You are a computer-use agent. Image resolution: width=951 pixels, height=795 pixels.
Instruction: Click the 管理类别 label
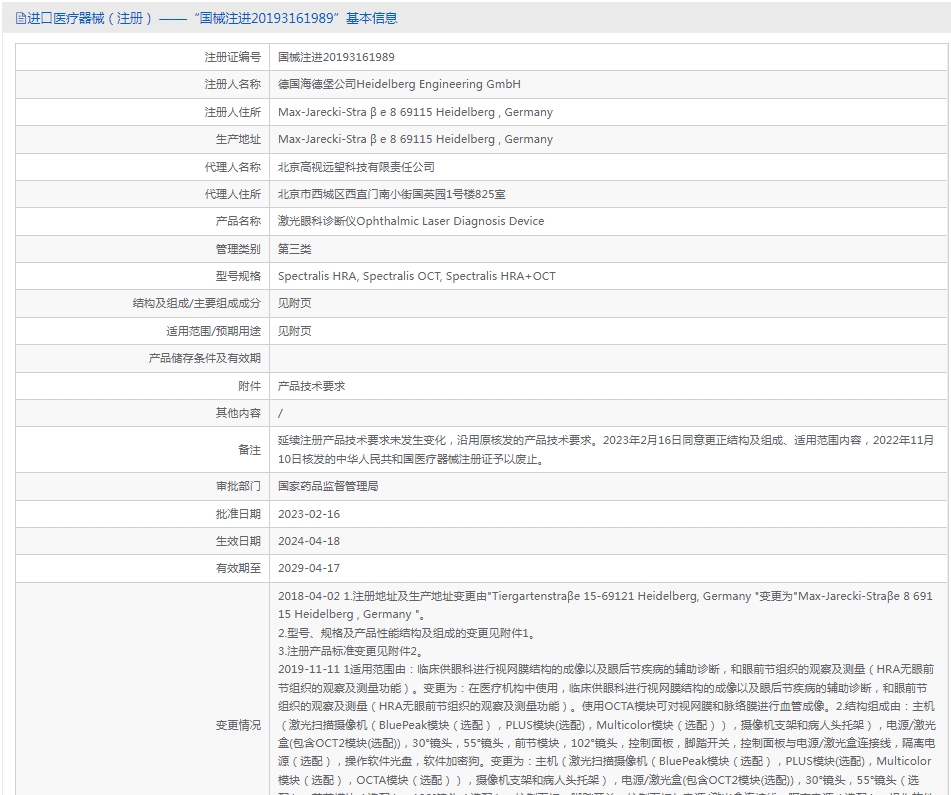tap(238, 249)
